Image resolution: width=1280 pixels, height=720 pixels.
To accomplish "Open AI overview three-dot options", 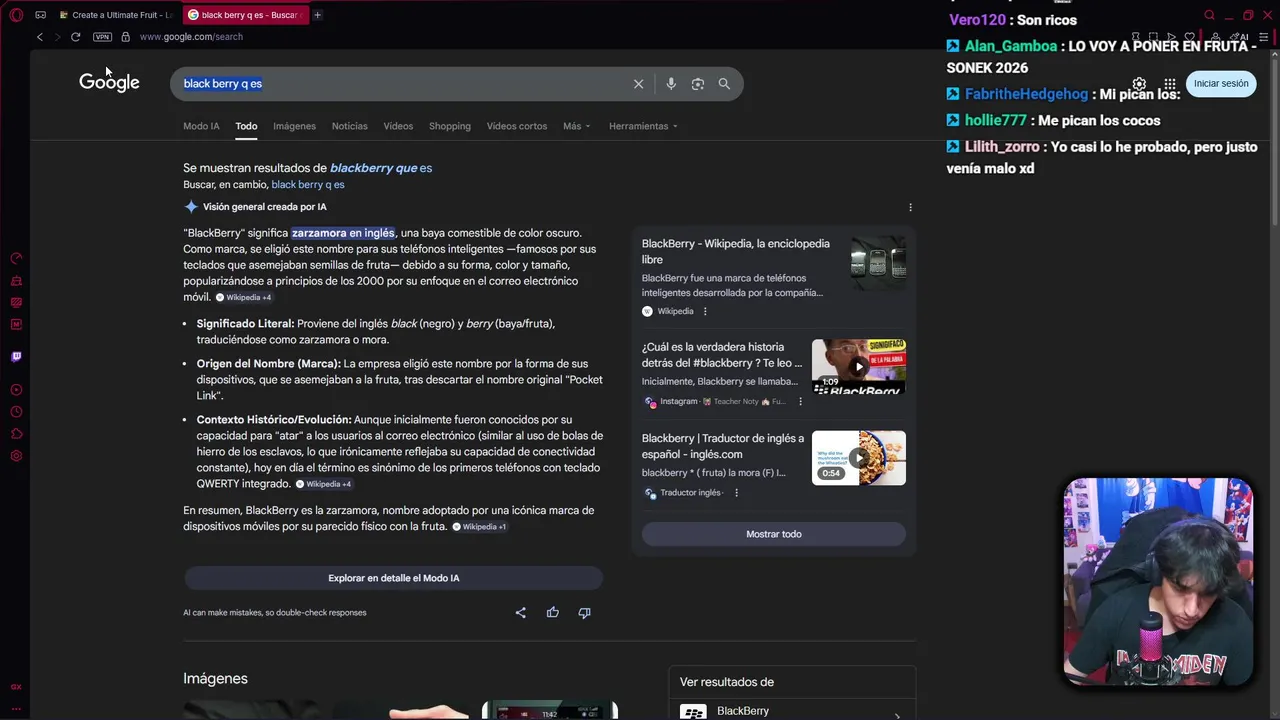I will pos(910,207).
